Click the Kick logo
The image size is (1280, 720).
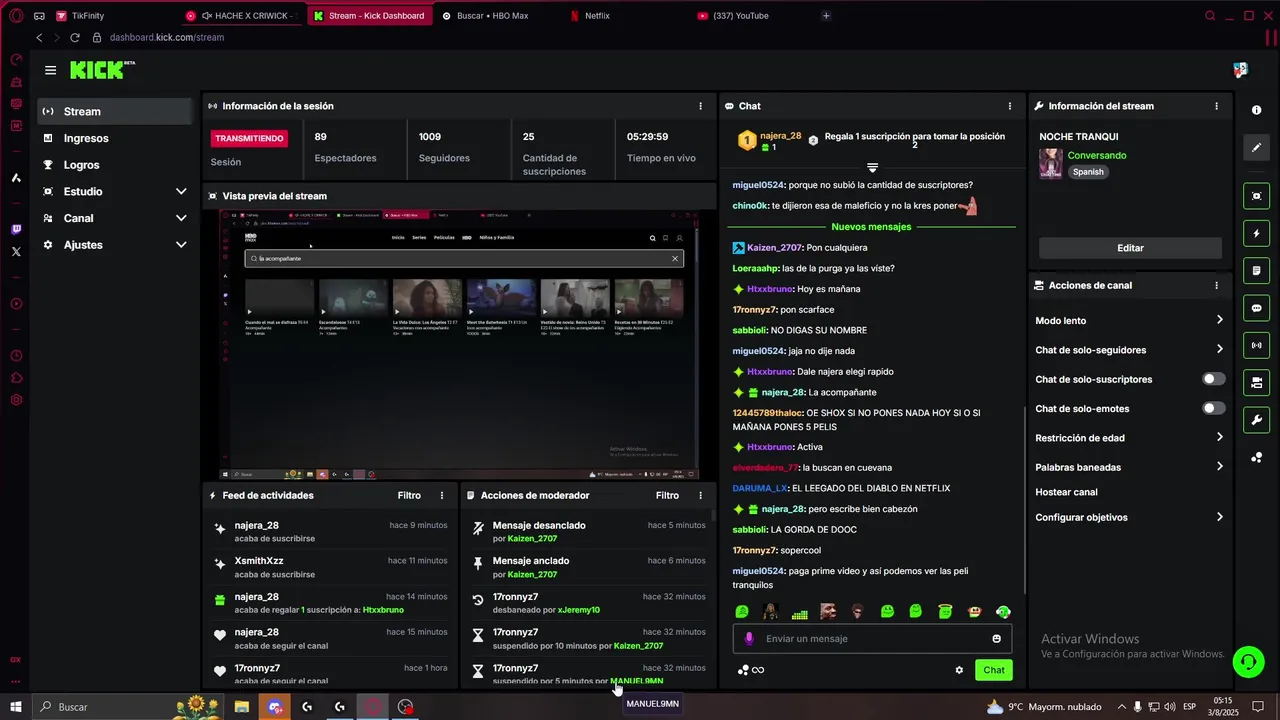pyautogui.click(x=102, y=70)
